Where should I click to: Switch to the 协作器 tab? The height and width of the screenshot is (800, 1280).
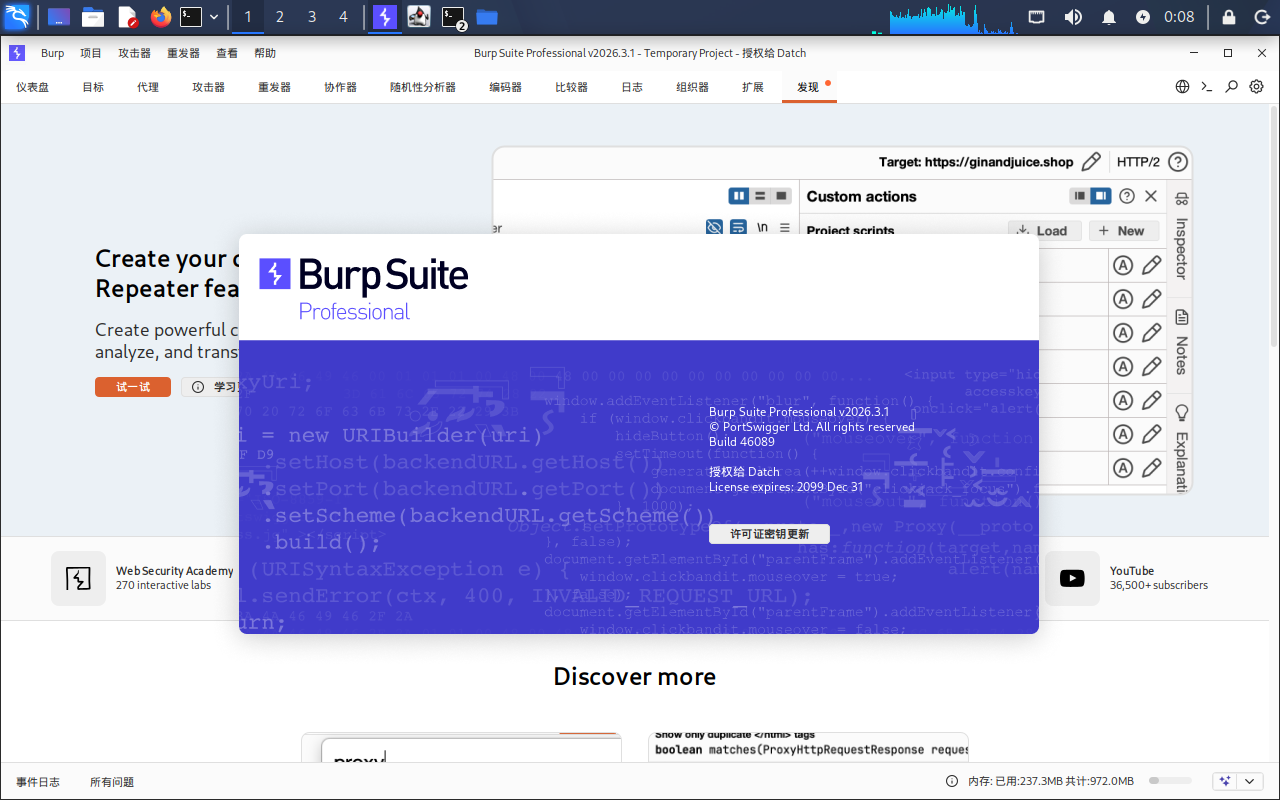(x=340, y=87)
